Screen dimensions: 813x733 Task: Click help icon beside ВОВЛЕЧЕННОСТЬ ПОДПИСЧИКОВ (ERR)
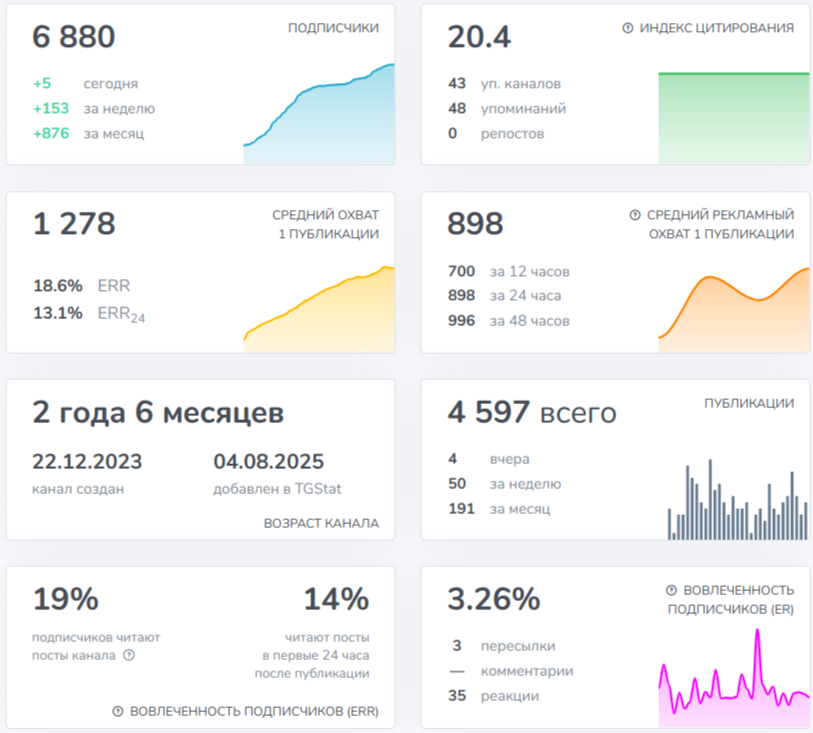tap(118, 711)
